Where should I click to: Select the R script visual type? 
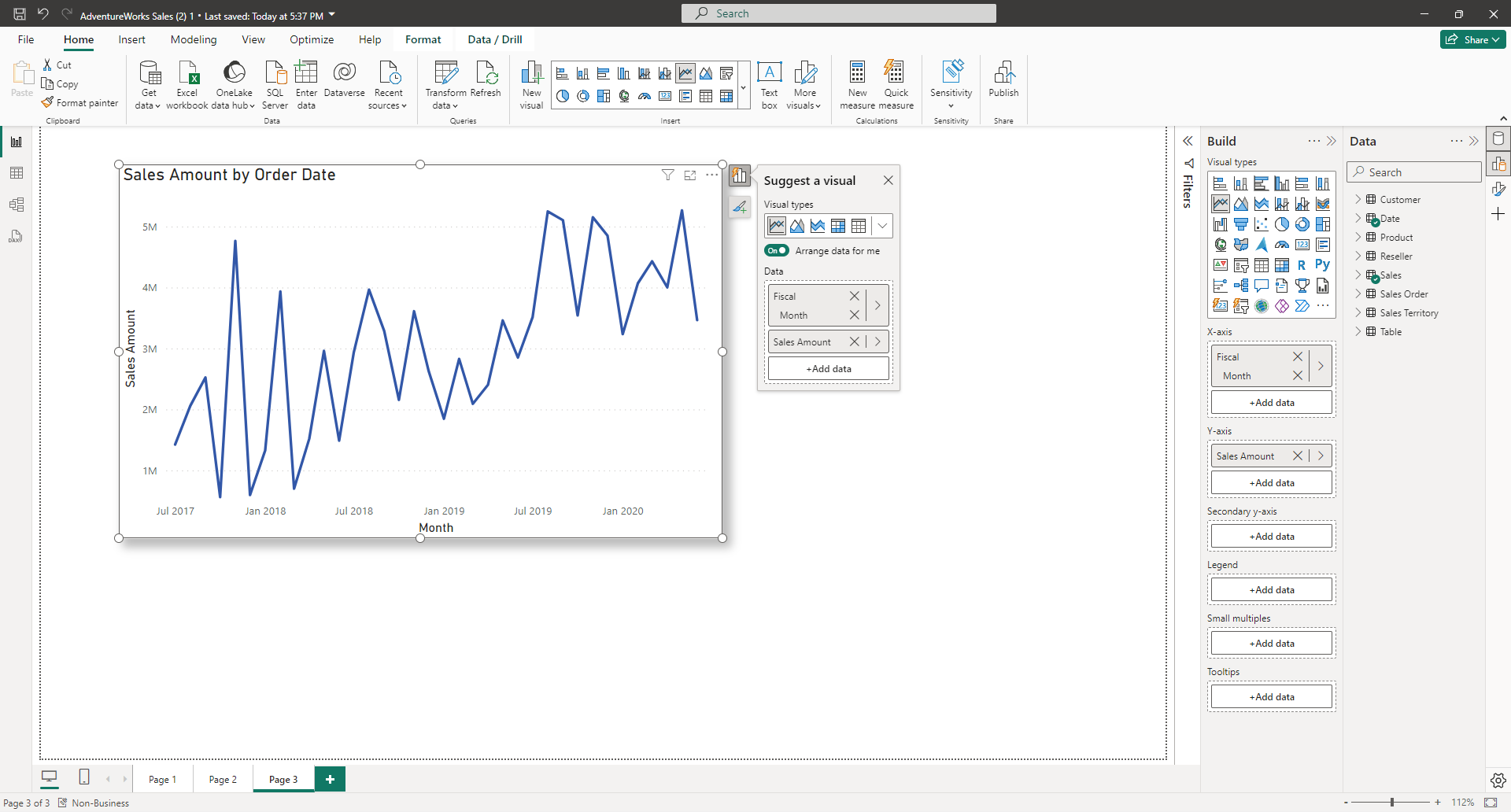1302,265
